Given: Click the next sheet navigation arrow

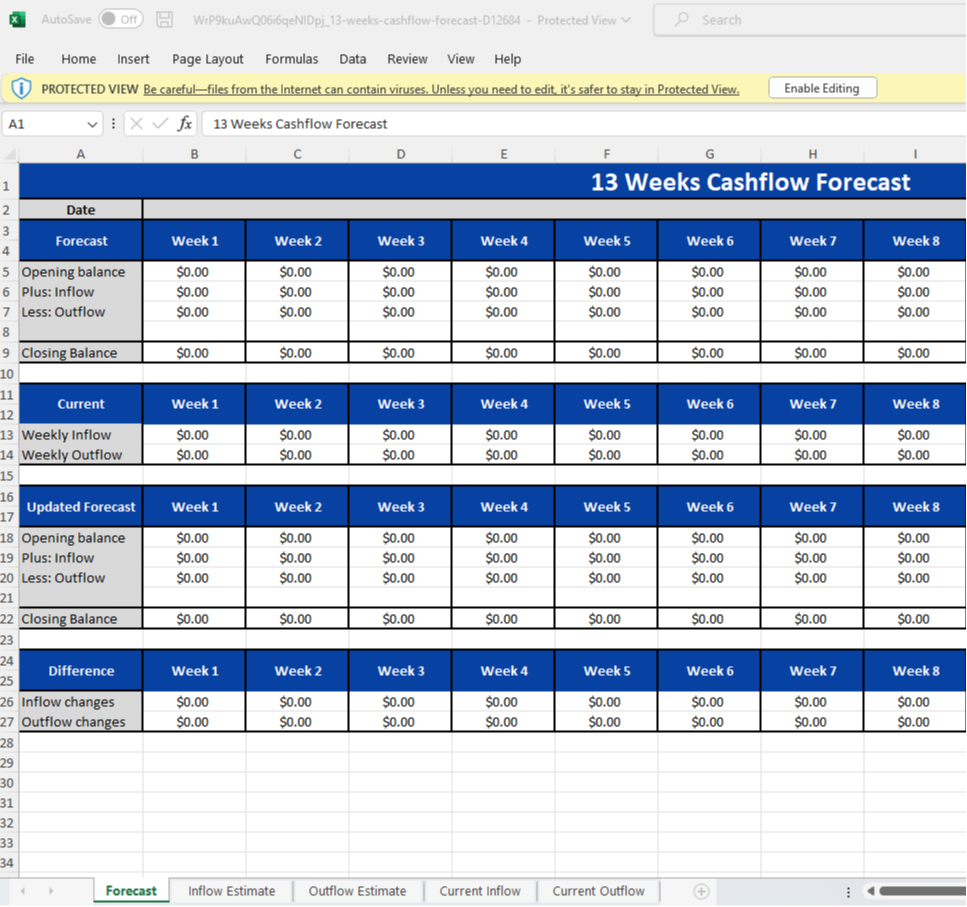Looking at the screenshot, I should point(51,891).
